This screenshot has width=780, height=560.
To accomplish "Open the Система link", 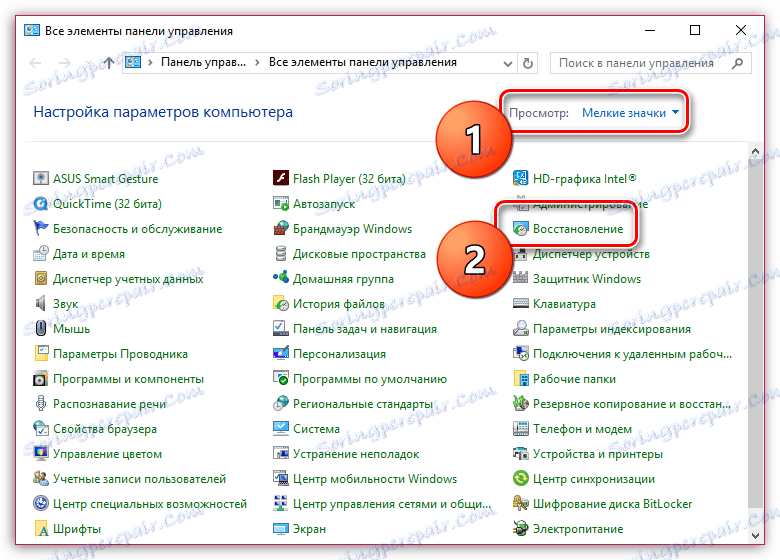I will [316, 429].
